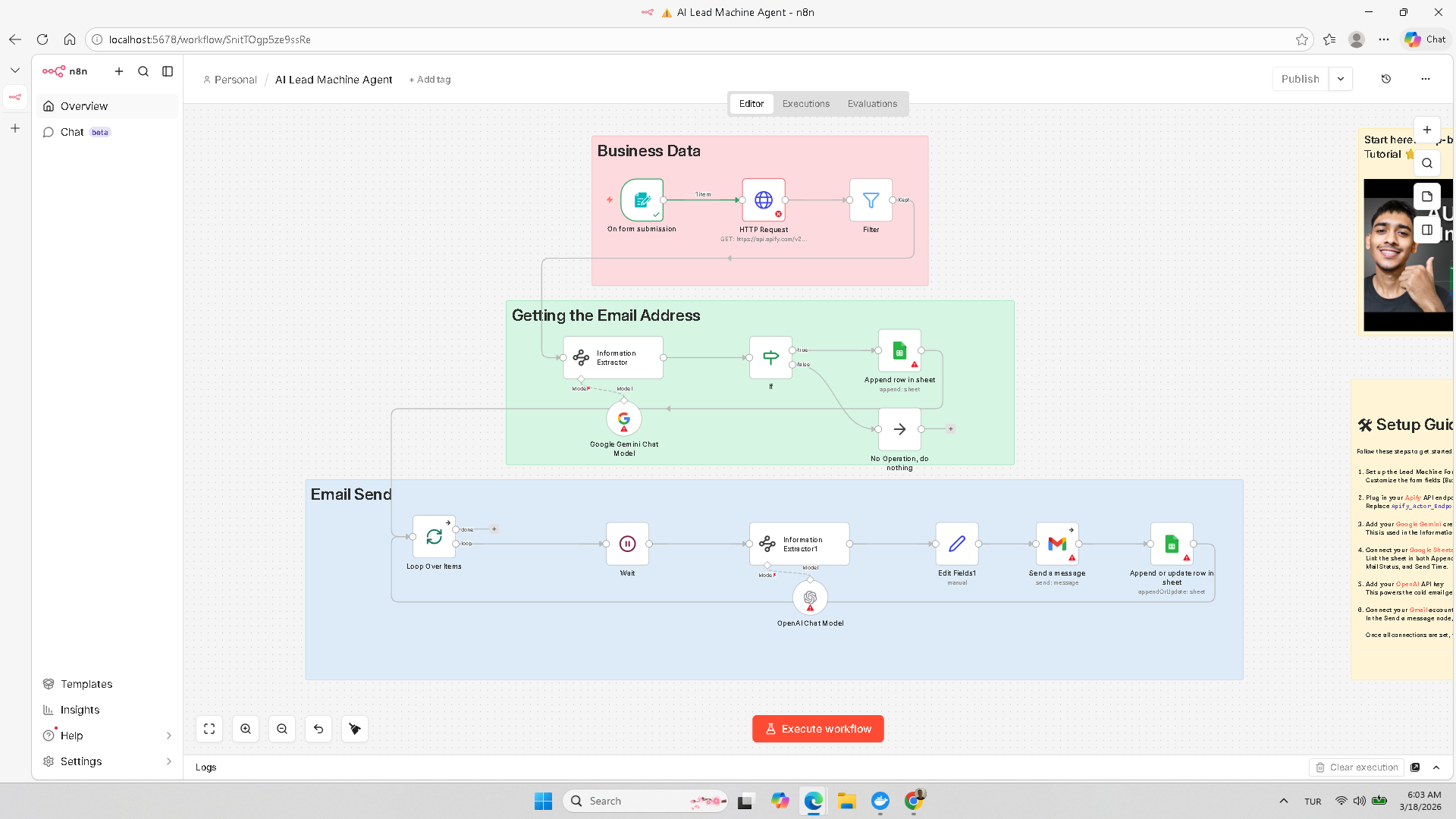Switch to the Evaluations tab
The image size is (1456, 819).
[x=872, y=104]
